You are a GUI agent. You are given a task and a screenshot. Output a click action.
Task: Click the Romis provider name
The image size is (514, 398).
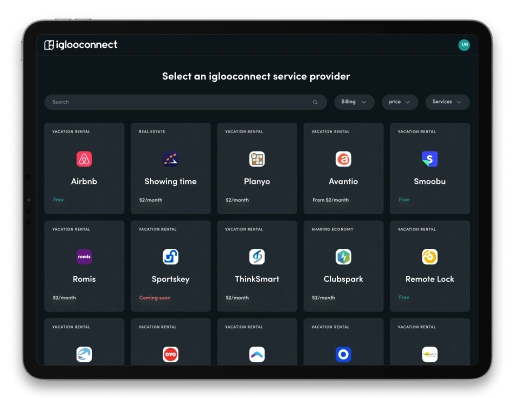click(x=84, y=279)
